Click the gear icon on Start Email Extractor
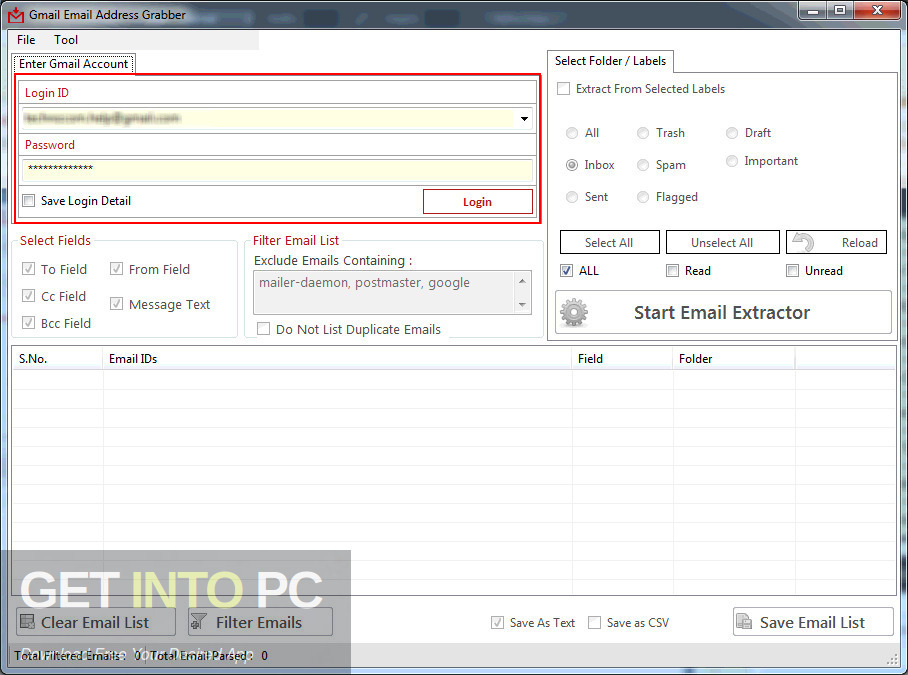Screen dimensions: 908x675 pyautogui.click(x=574, y=313)
